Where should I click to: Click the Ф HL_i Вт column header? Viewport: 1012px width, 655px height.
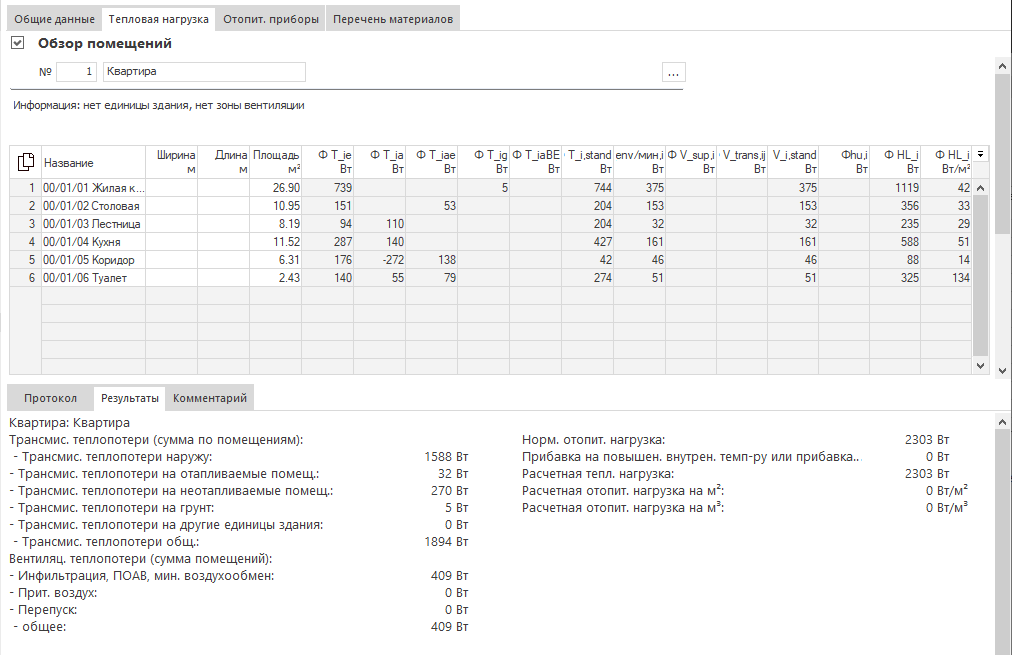896,163
